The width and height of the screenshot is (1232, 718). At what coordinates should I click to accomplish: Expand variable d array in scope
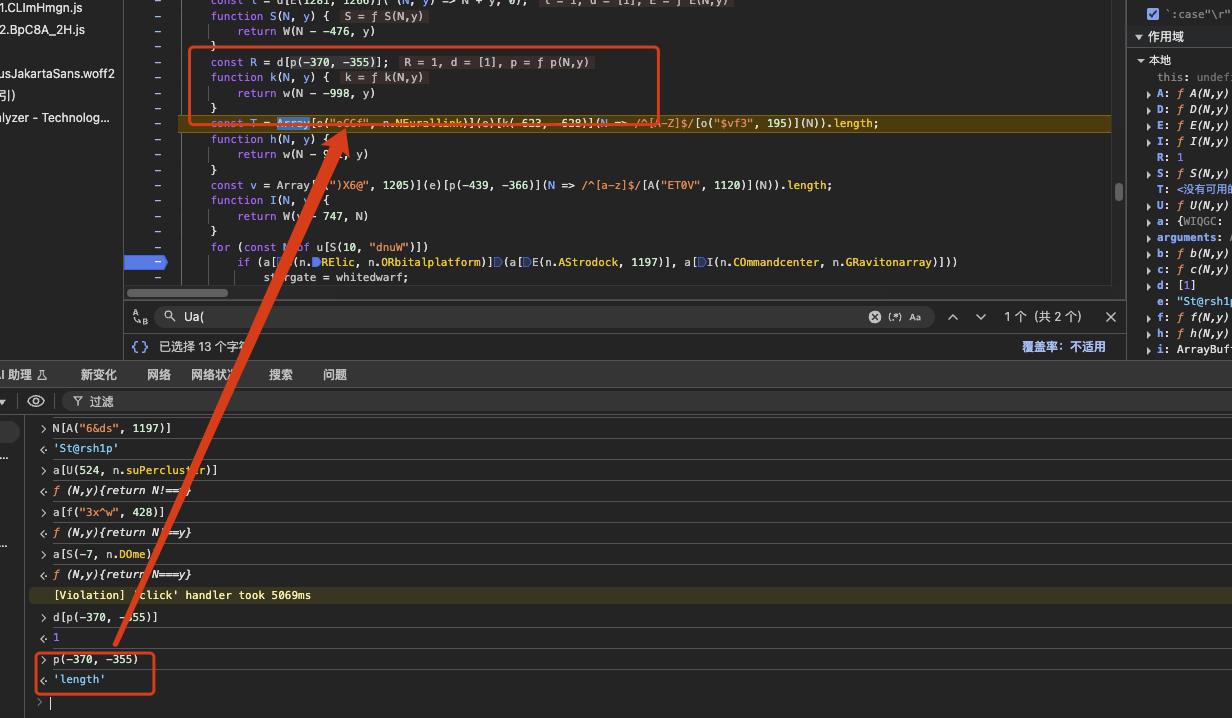coord(1148,285)
